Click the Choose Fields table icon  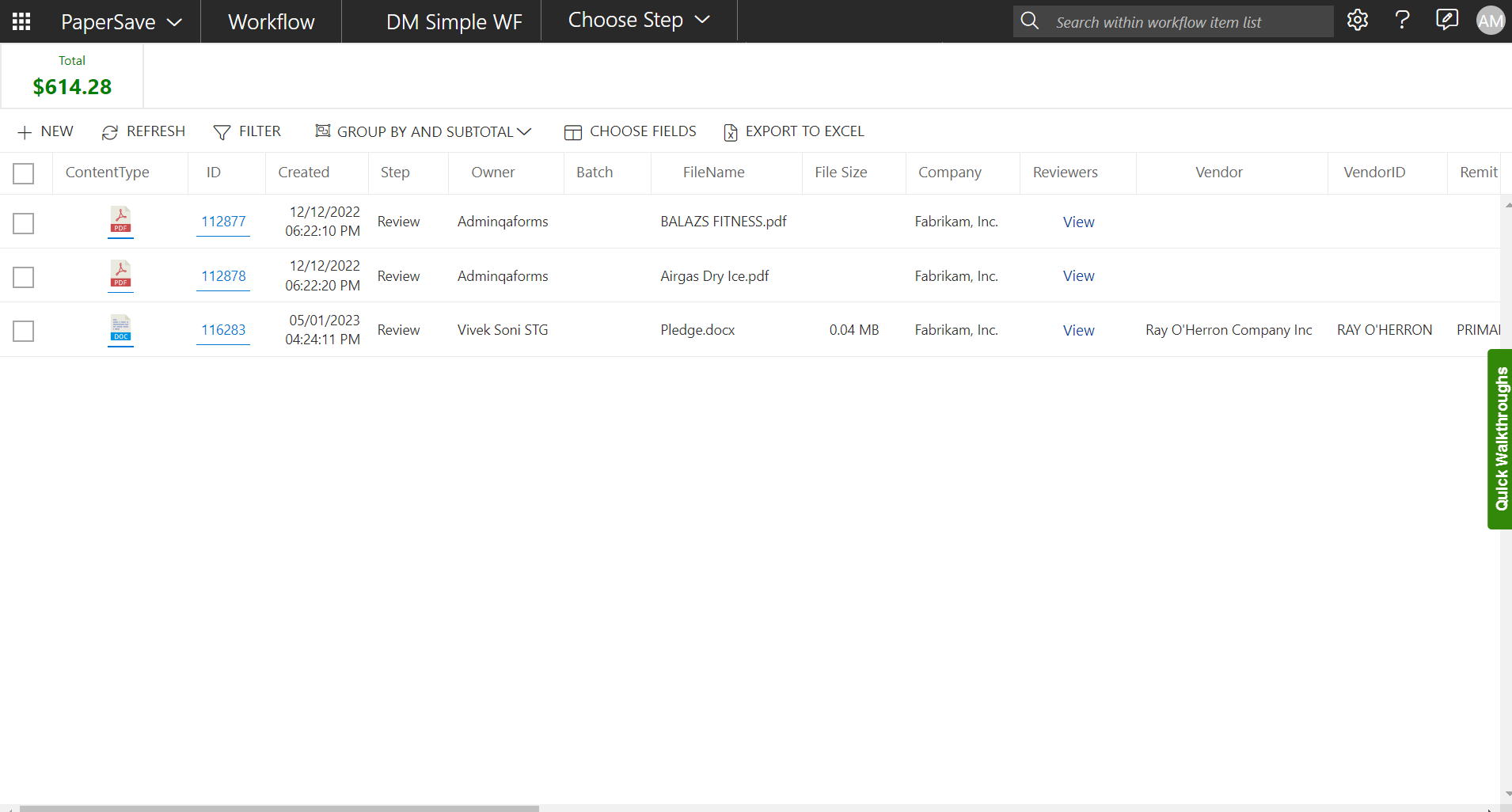coord(573,132)
